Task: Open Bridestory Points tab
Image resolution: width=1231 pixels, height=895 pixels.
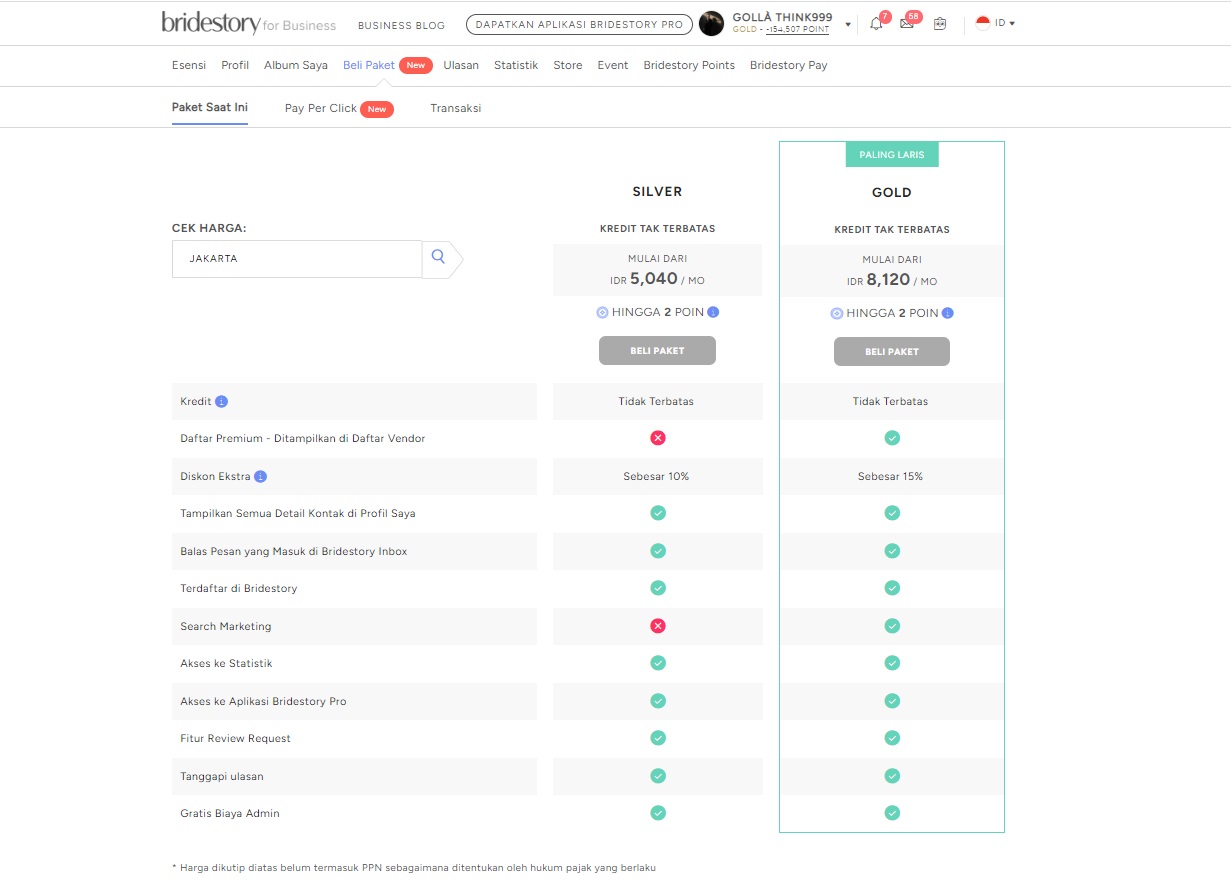Action: pos(689,65)
